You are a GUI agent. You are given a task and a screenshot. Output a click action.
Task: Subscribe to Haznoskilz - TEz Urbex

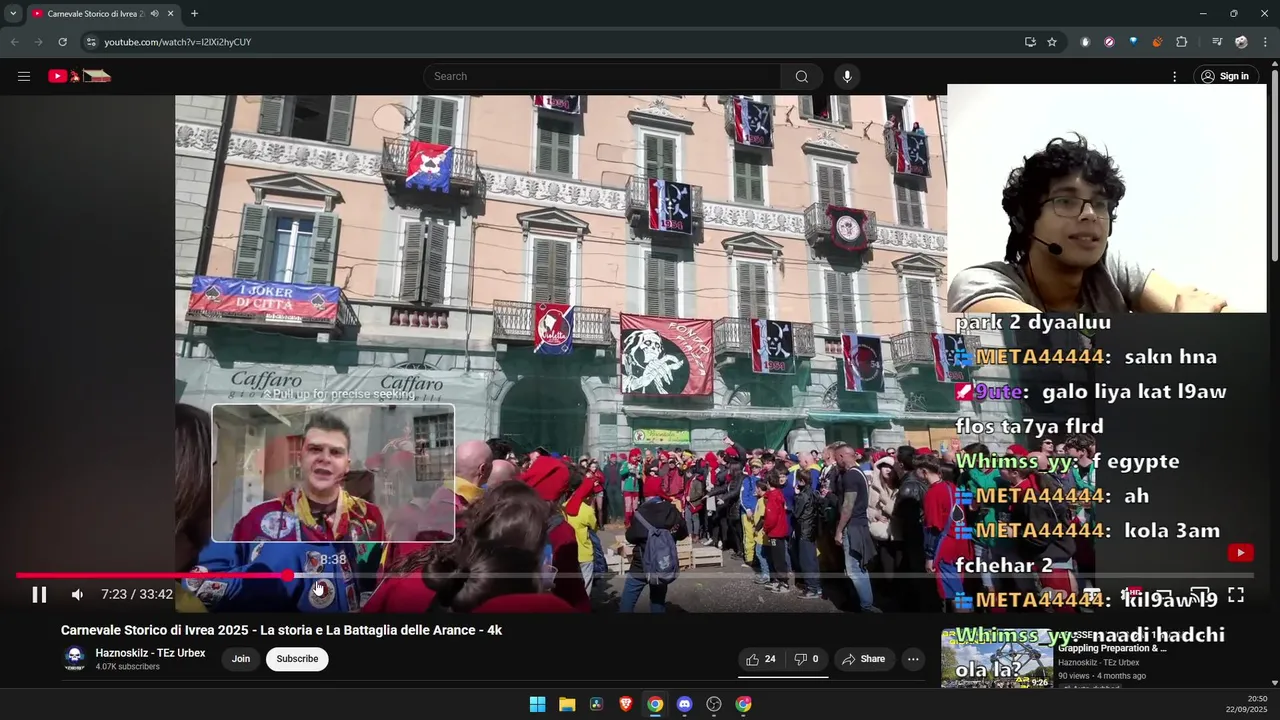[x=297, y=659]
